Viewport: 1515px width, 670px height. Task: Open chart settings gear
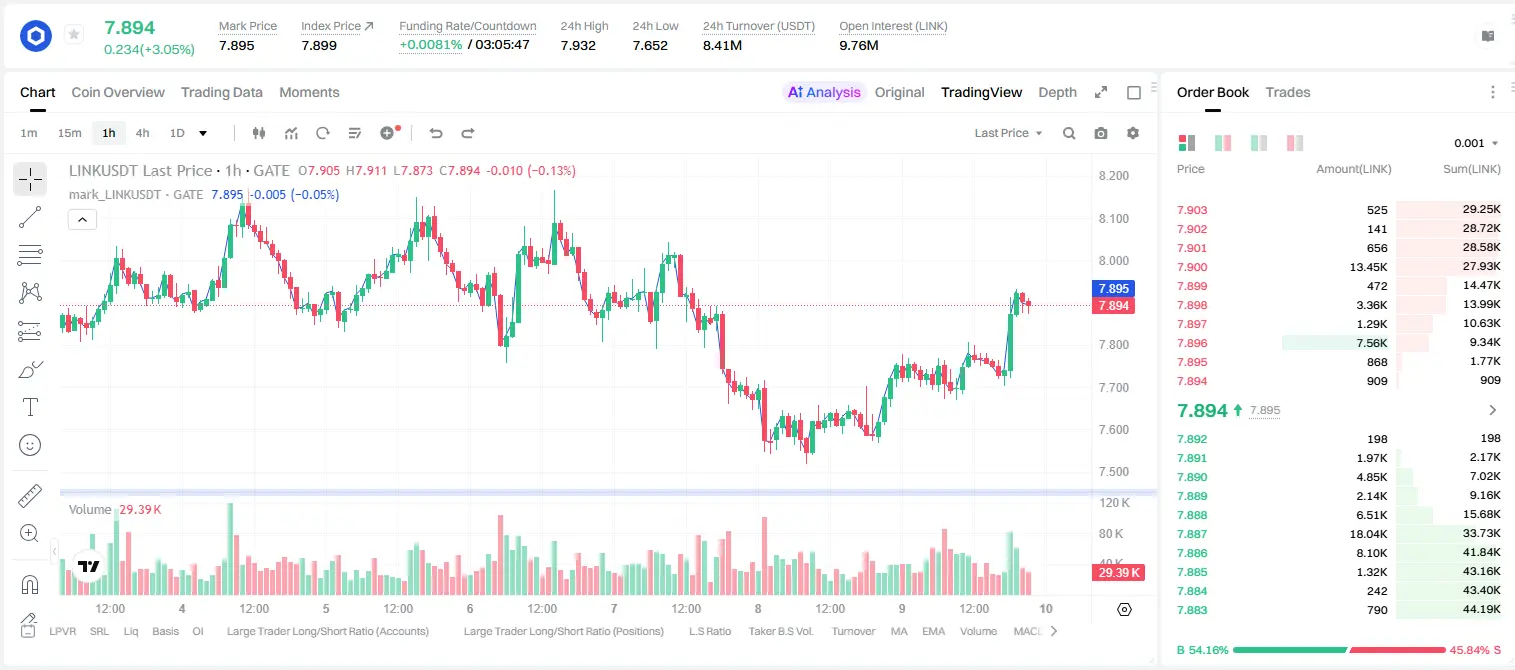tap(1133, 133)
